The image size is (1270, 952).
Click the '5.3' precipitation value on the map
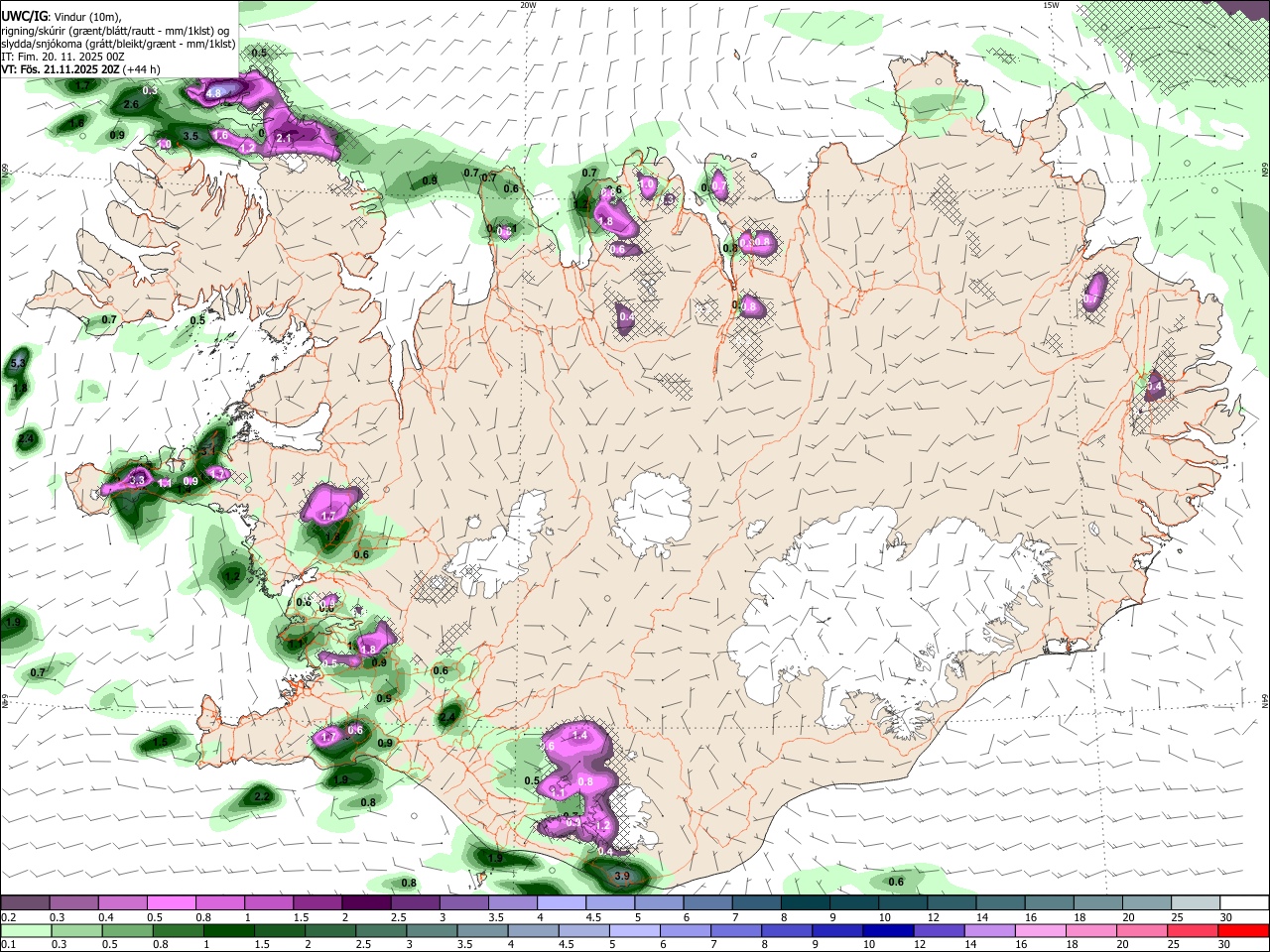click(17, 364)
